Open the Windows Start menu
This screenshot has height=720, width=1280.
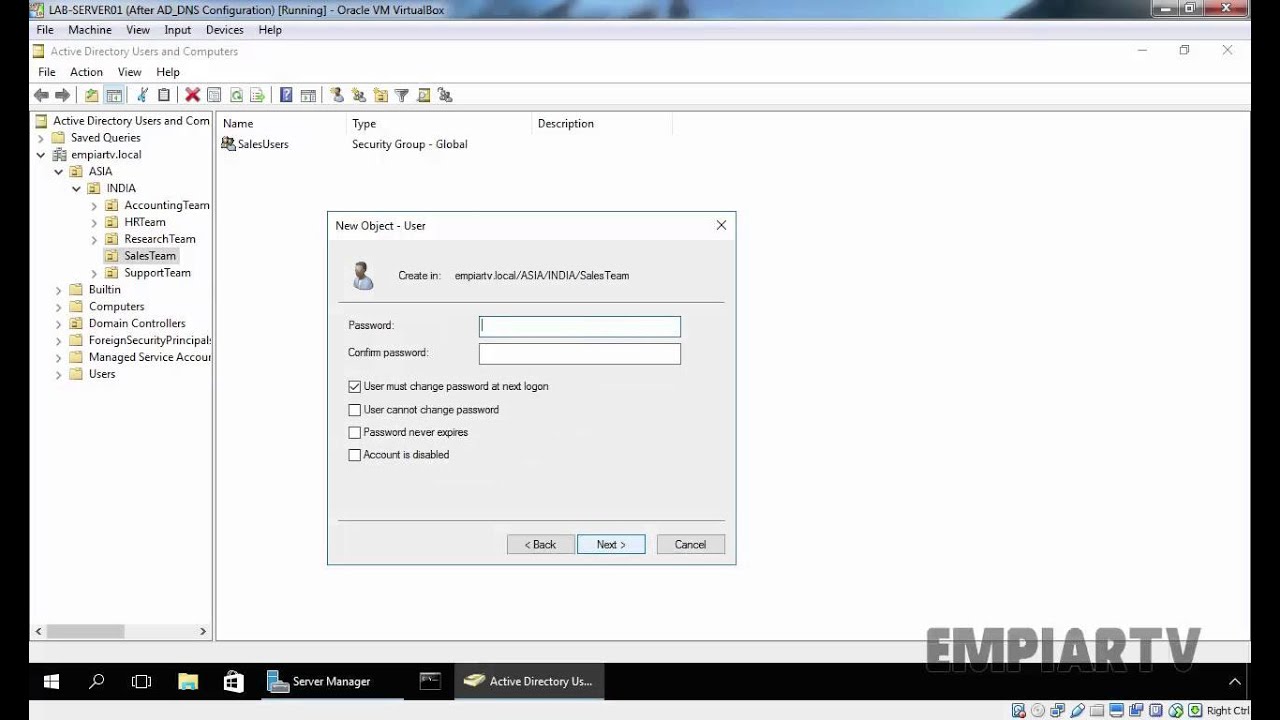[52, 681]
